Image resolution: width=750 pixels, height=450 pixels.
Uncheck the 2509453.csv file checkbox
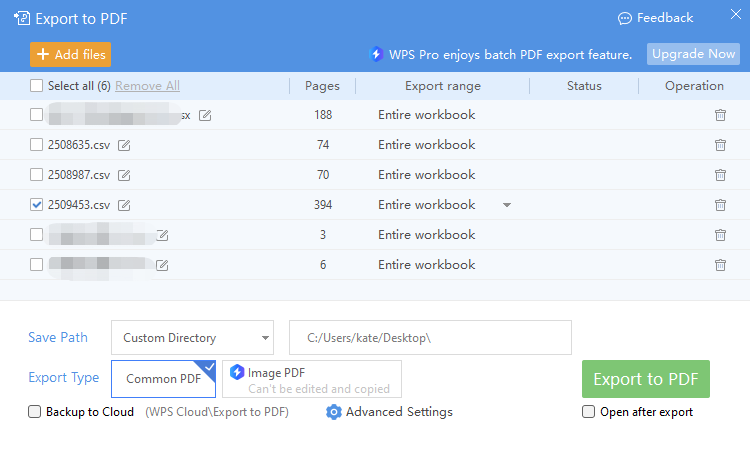pyautogui.click(x=36, y=205)
